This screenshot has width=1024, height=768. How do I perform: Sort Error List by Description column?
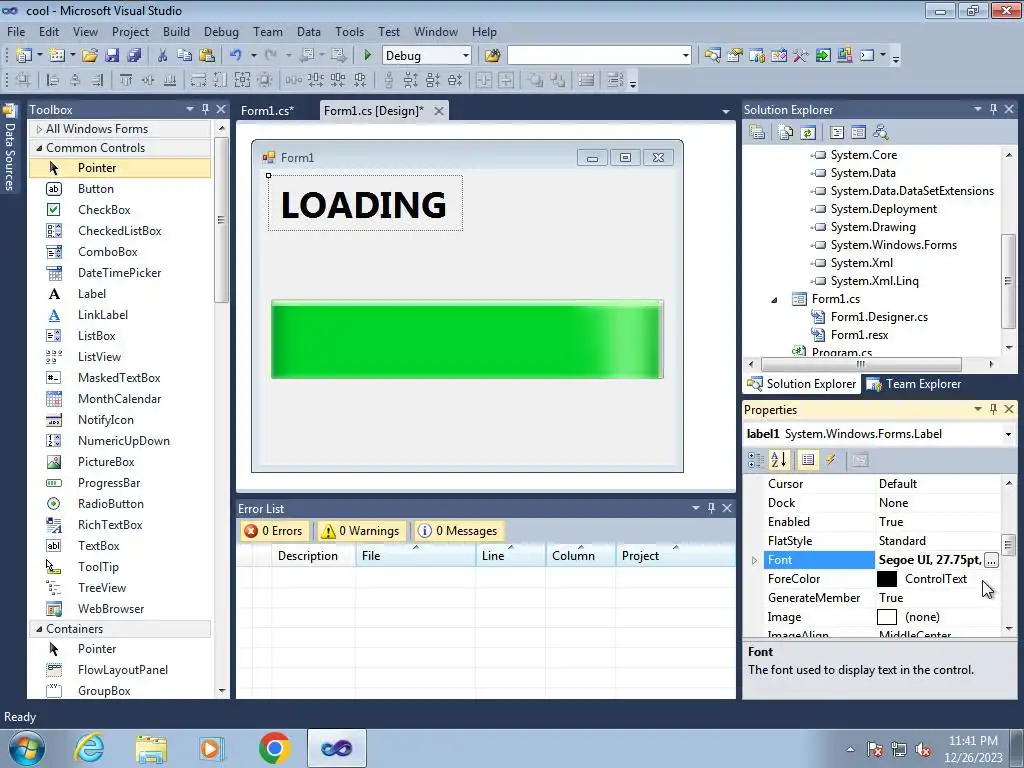pos(308,556)
